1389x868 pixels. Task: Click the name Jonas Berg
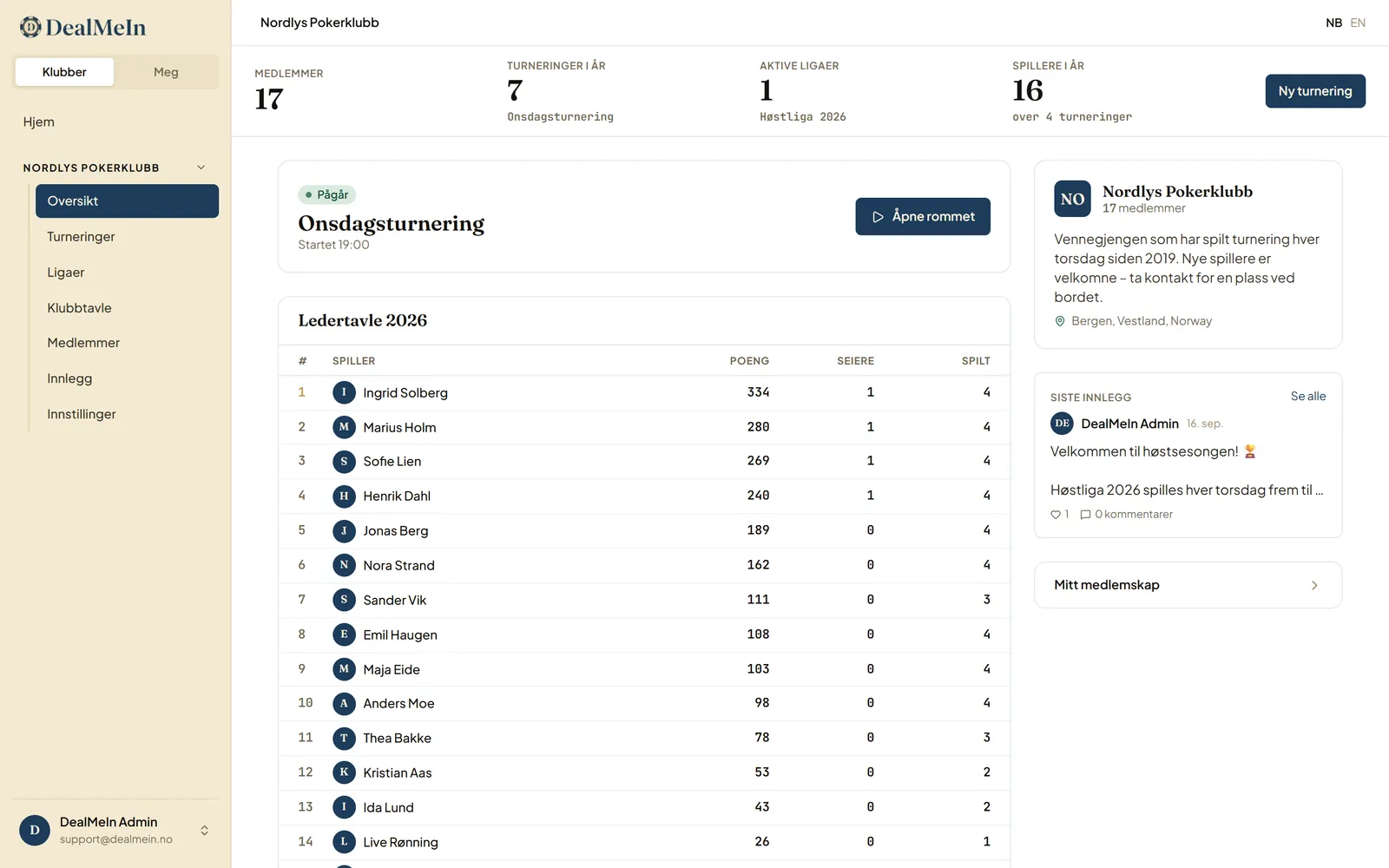pyautogui.click(x=396, y=530)
